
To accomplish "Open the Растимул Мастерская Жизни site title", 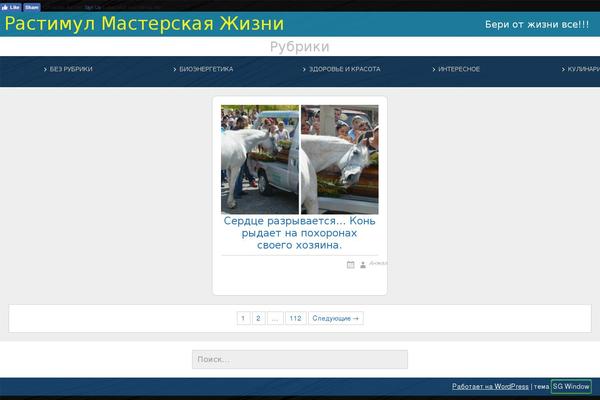I will coord(144,23).
